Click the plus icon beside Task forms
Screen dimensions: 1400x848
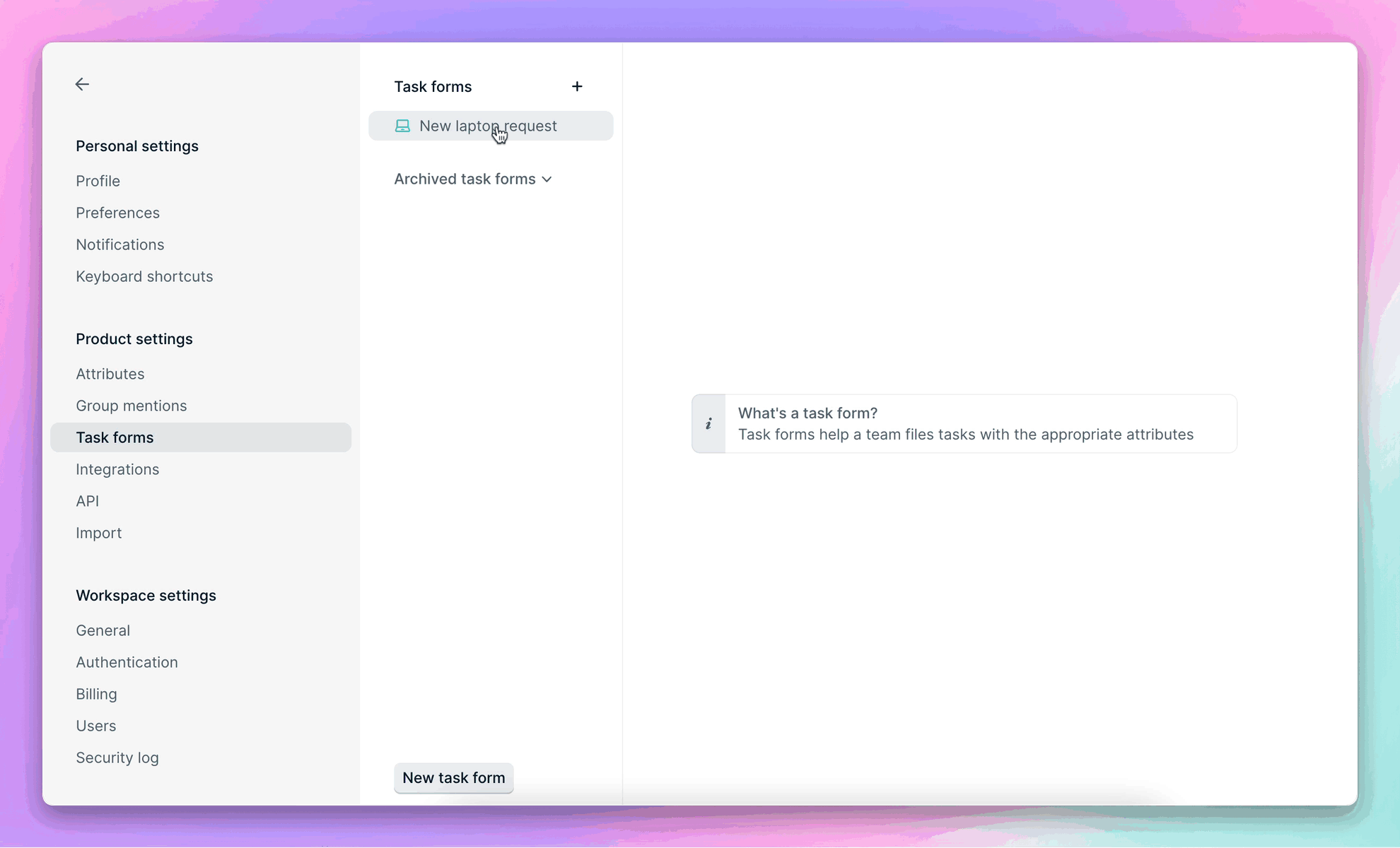577,86
